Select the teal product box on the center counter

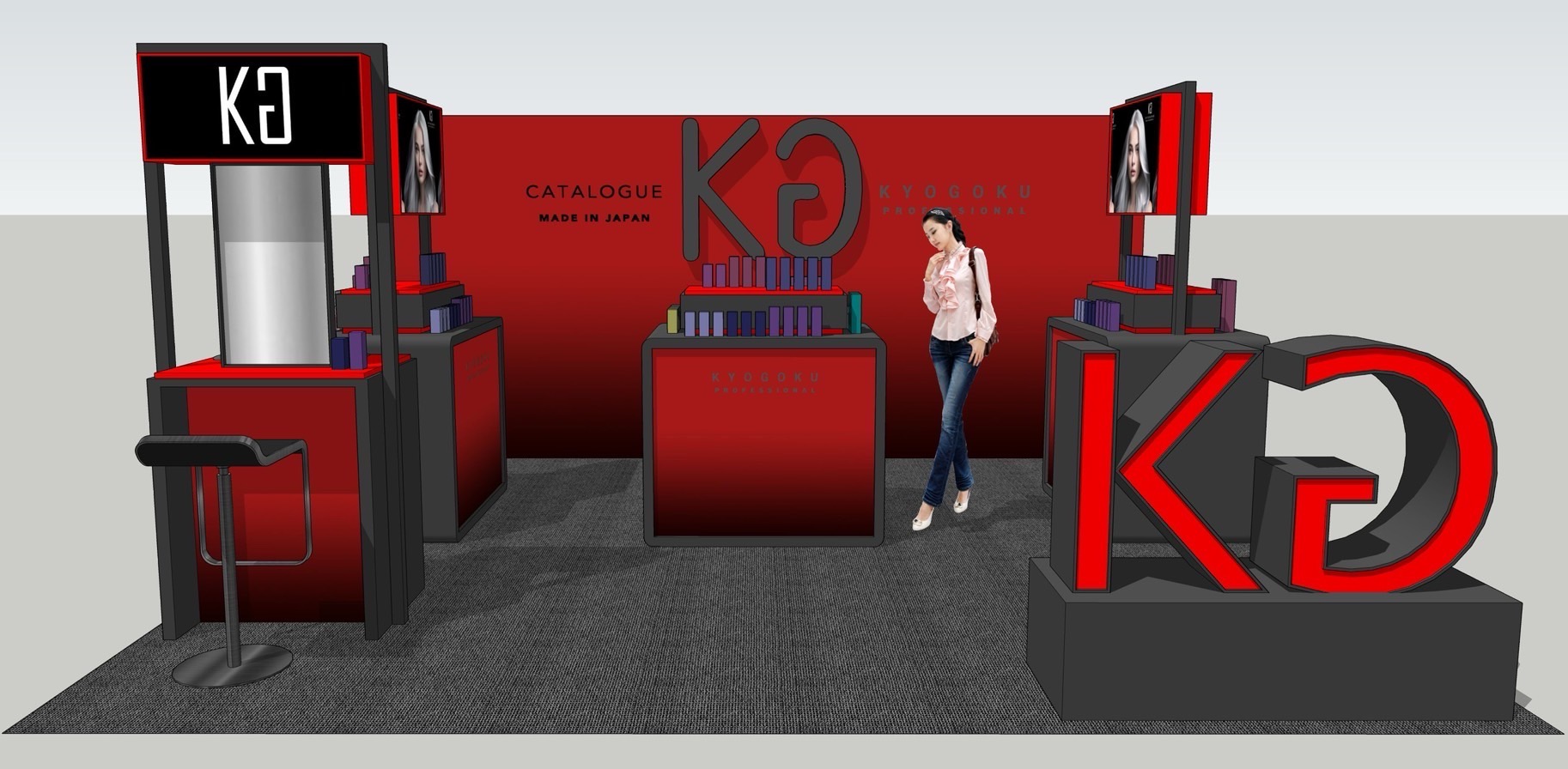pos(854,312)
